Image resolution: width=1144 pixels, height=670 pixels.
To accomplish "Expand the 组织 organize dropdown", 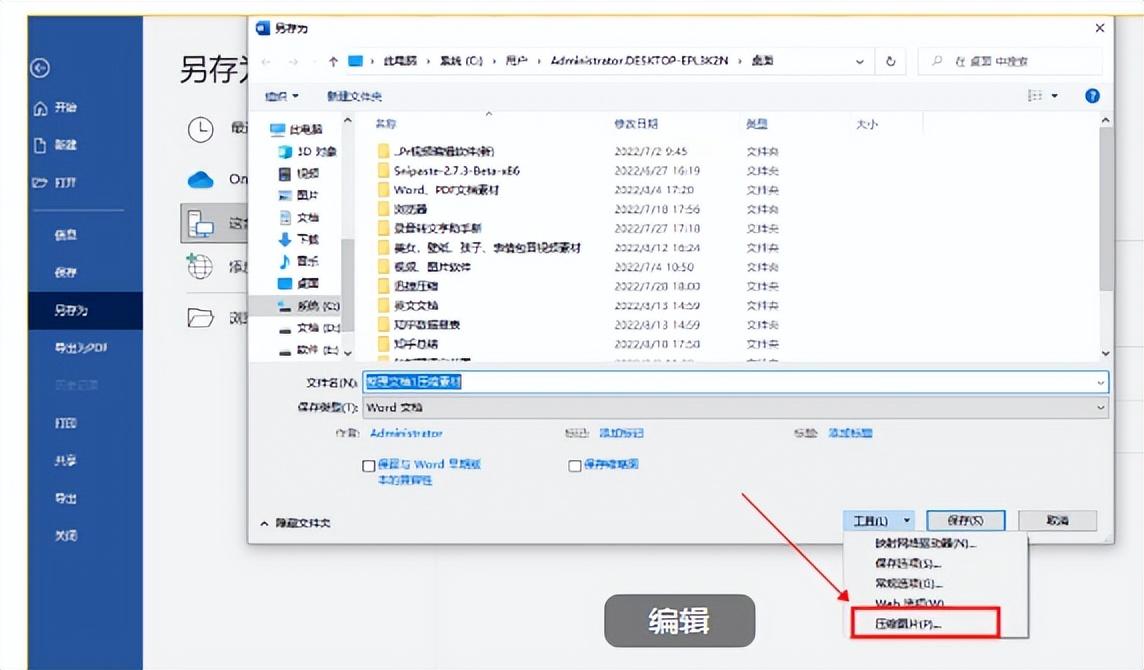I will pos(282,96).
